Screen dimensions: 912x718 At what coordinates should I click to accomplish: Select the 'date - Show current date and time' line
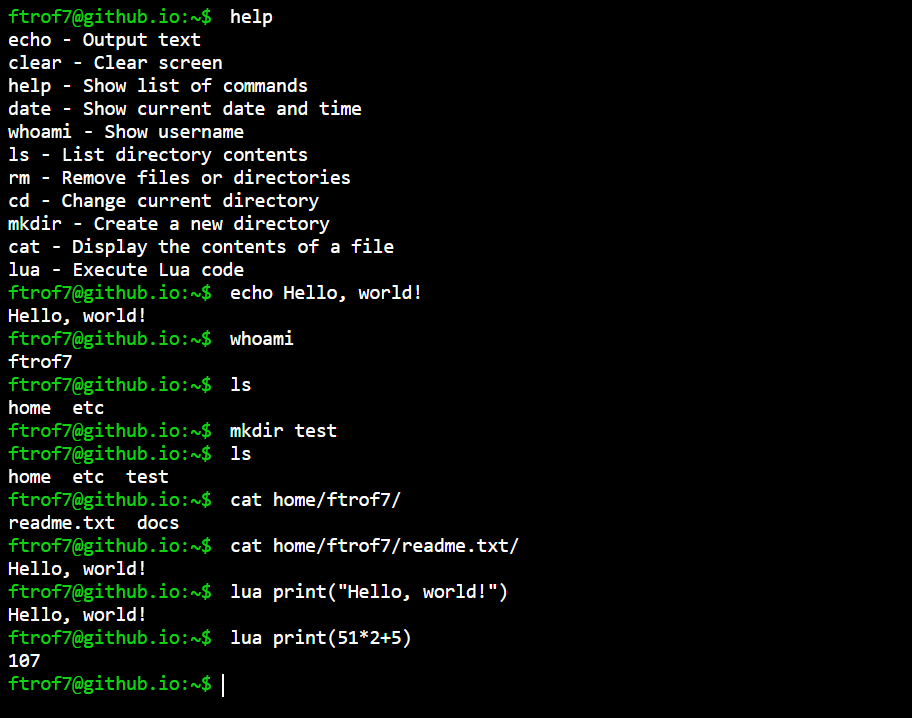[184, 109]
